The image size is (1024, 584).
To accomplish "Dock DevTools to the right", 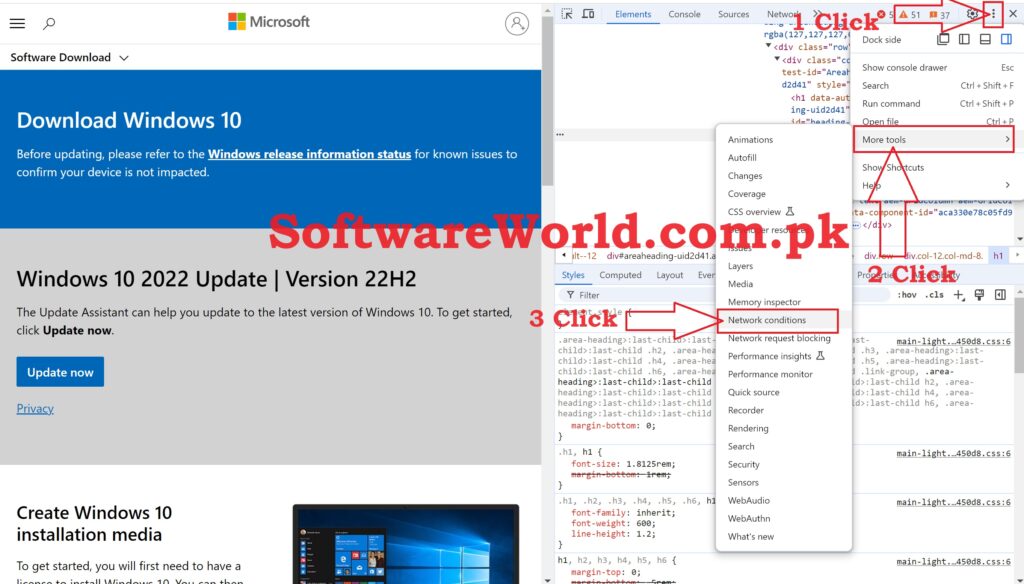I will pos(1006,39).
